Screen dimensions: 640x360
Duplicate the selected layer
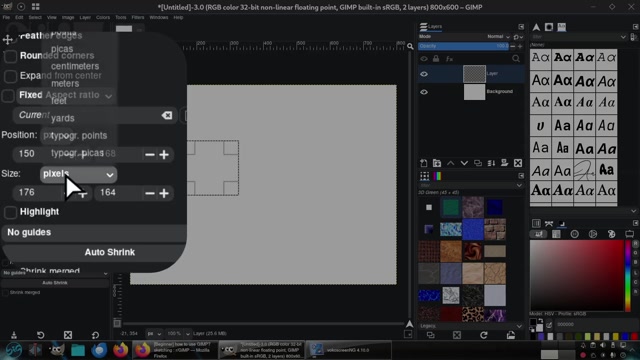tap(478, 163)
